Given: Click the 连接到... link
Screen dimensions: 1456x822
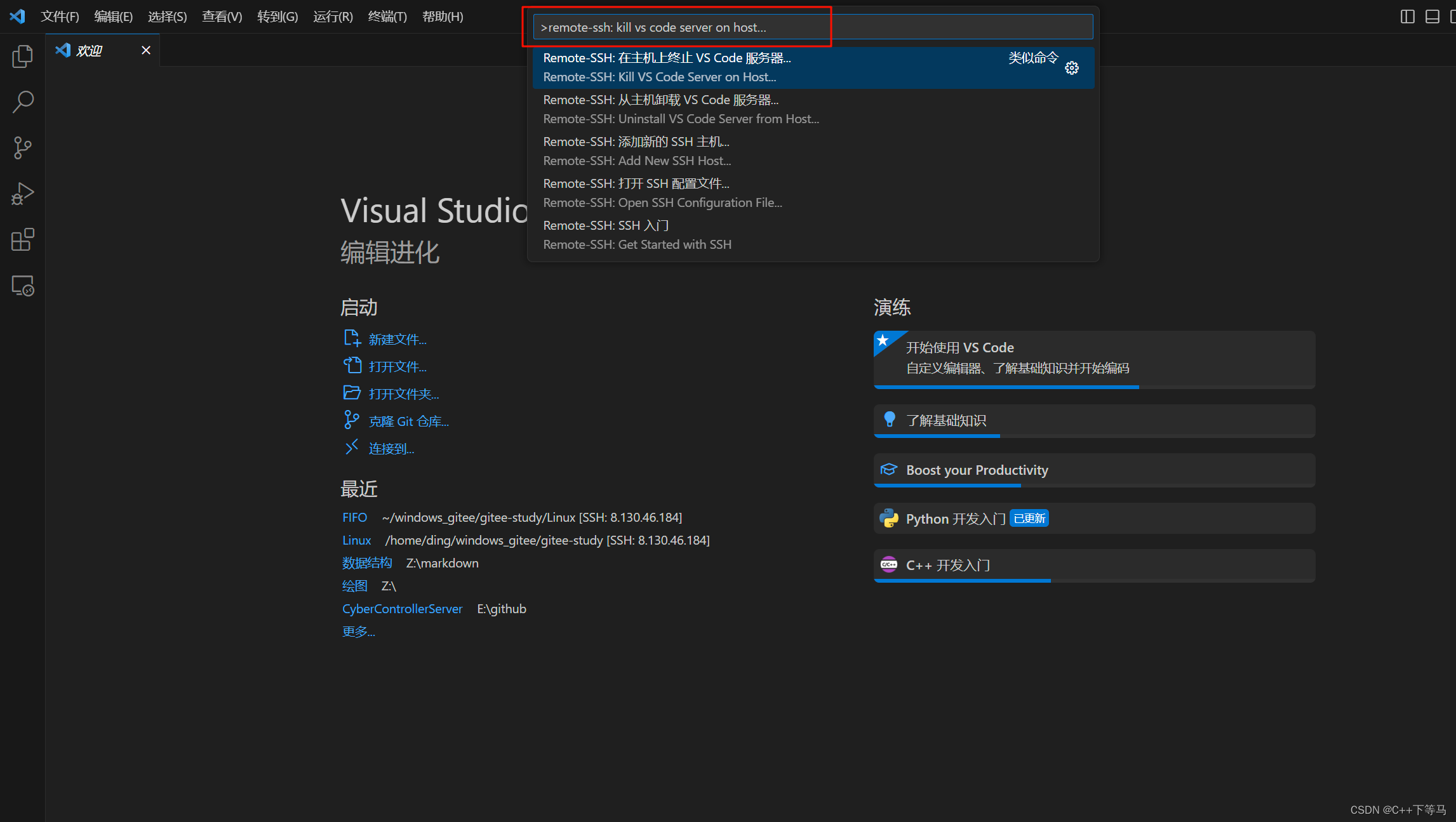Looking at the screenshot, I should pos(391,449).
